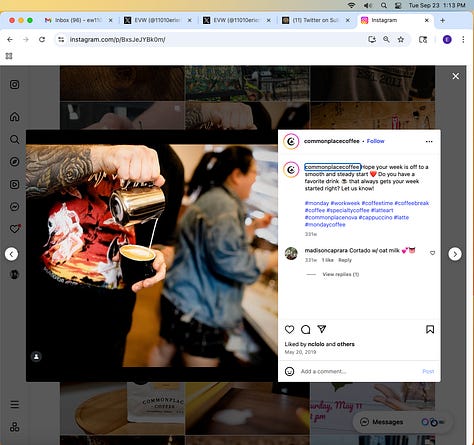This screenshot has height=445, width=474.
Task: Click the #commonplacenova hashtag
Action: pyautogui.click(x=331, y=217)
